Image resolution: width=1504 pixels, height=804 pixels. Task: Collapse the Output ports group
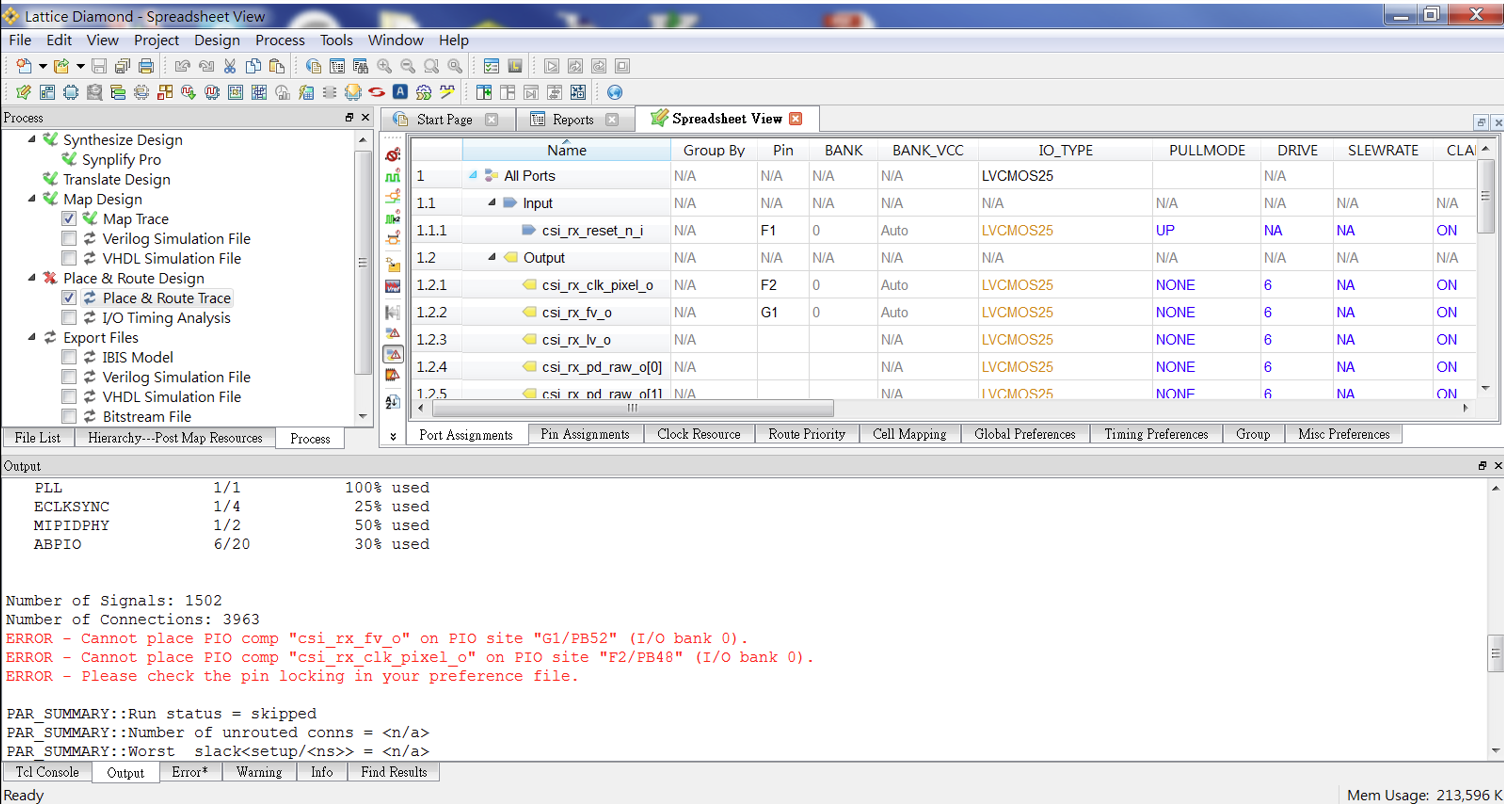pyautogui.click(x=492, y=258)
